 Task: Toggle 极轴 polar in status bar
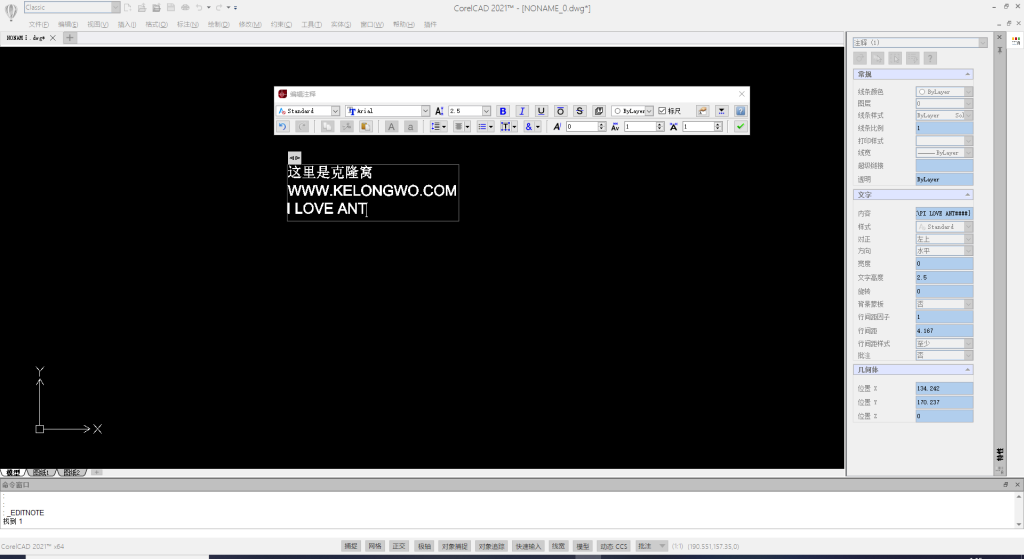[424, 546]
